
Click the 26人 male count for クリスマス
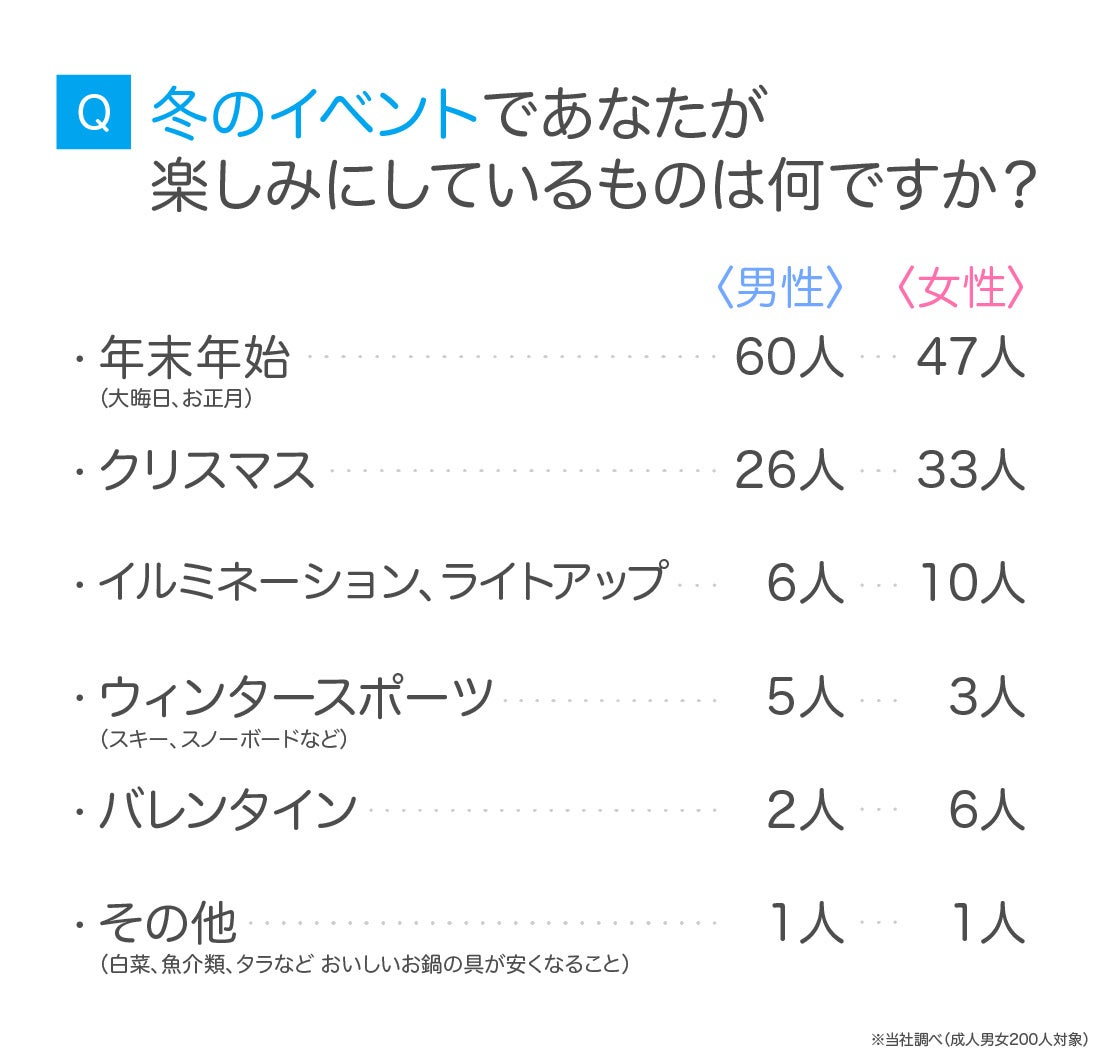(x=789, y=470)
